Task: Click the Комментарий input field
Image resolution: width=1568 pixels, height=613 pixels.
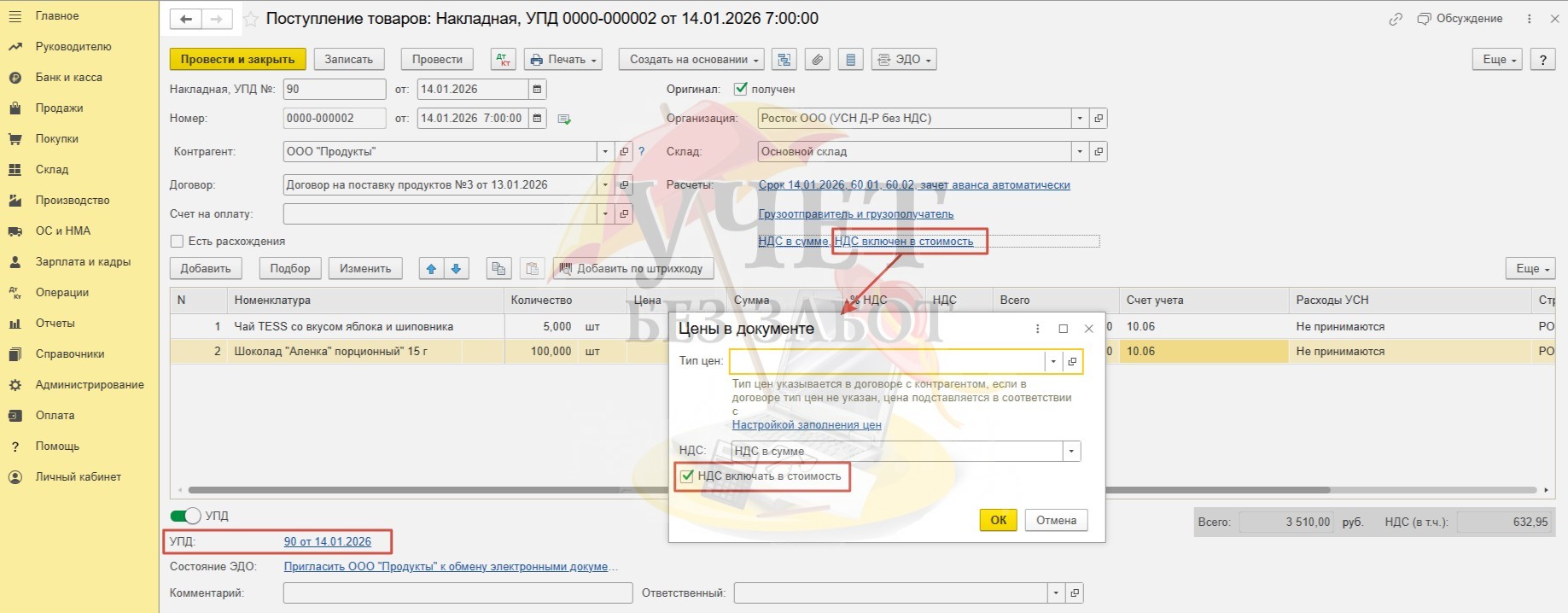Action: pos(458,593)
